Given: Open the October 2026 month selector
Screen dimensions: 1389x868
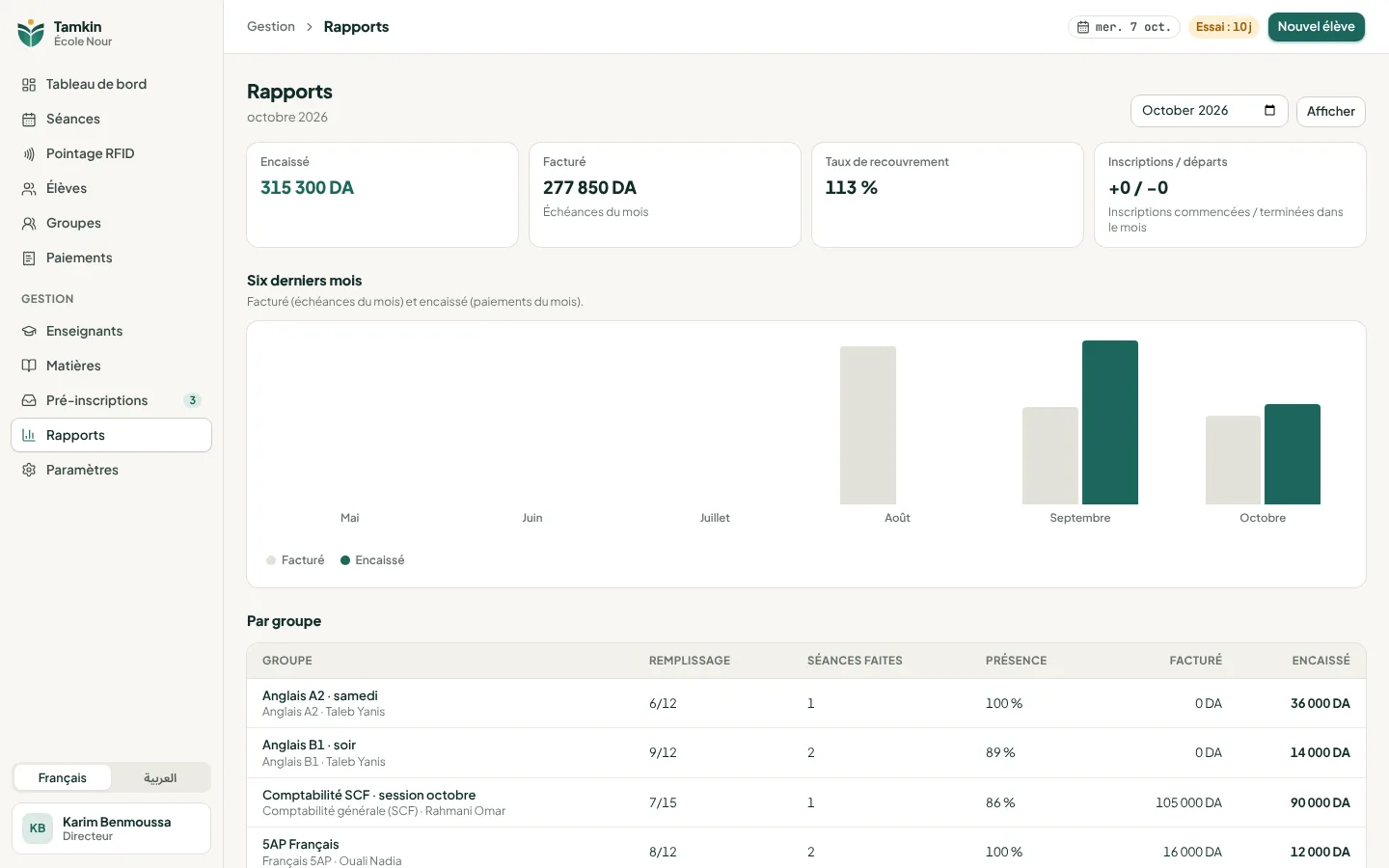Looking at the screenshot, I should (x=1209, y=111).
